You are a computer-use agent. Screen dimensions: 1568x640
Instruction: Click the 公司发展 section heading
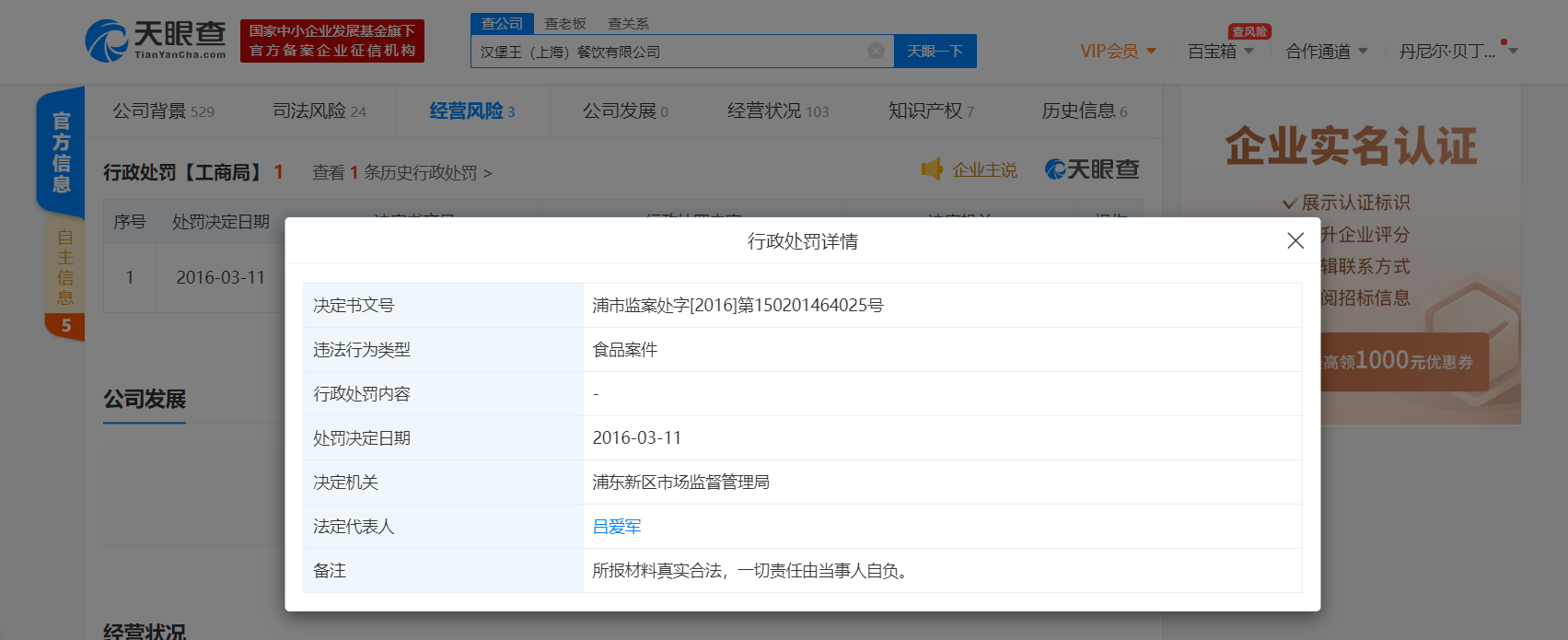145,399
